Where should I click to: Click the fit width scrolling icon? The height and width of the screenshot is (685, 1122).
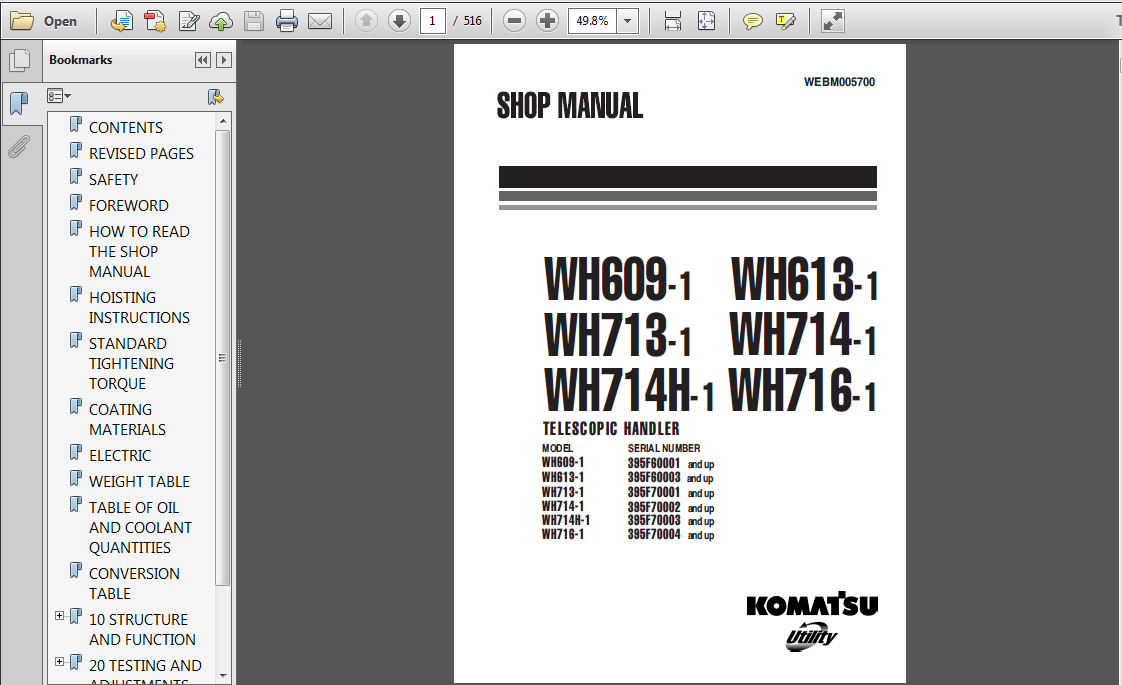pyautogui.click(x=673, y=21)
